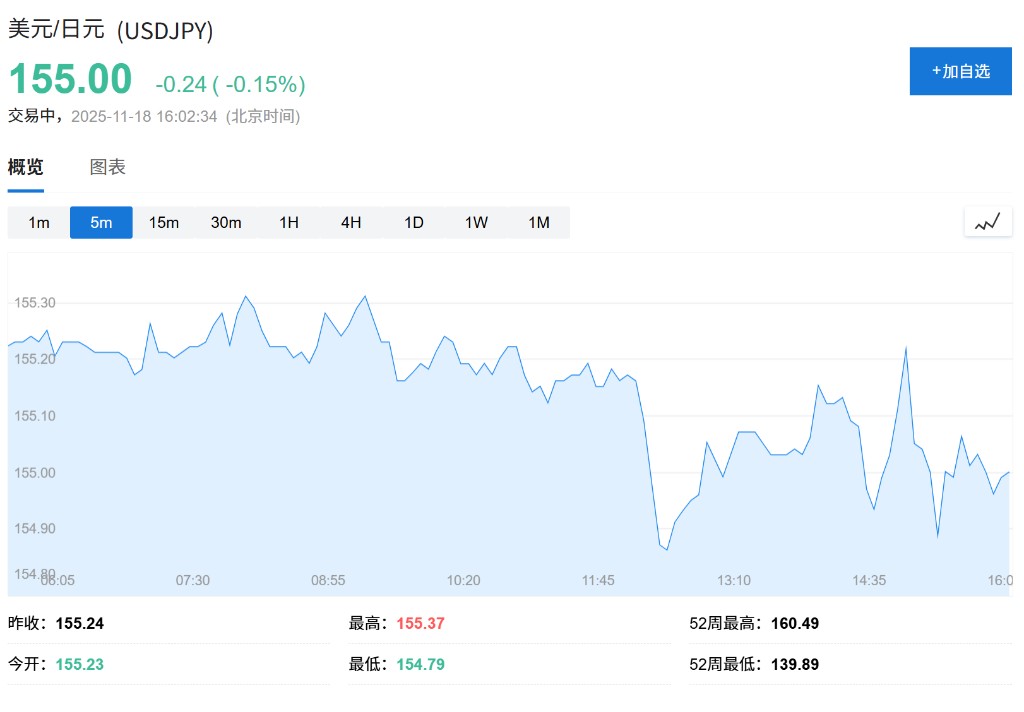1024x712 pixels.
Task: Click the line chart type icon
Action: coord(987,222)
